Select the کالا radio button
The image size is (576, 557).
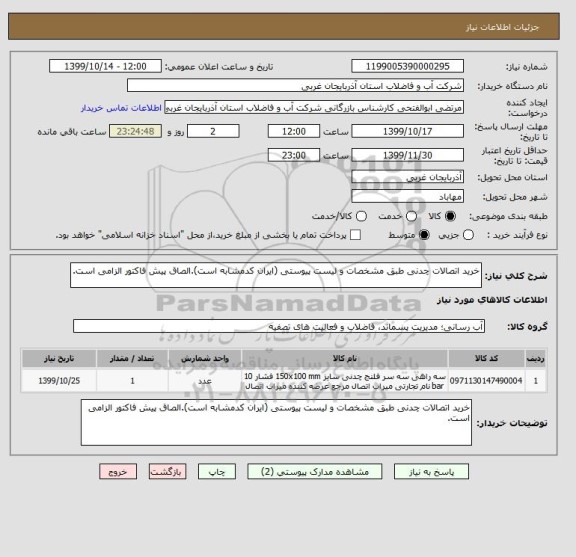pyautogui.click(x=450, y=216)
